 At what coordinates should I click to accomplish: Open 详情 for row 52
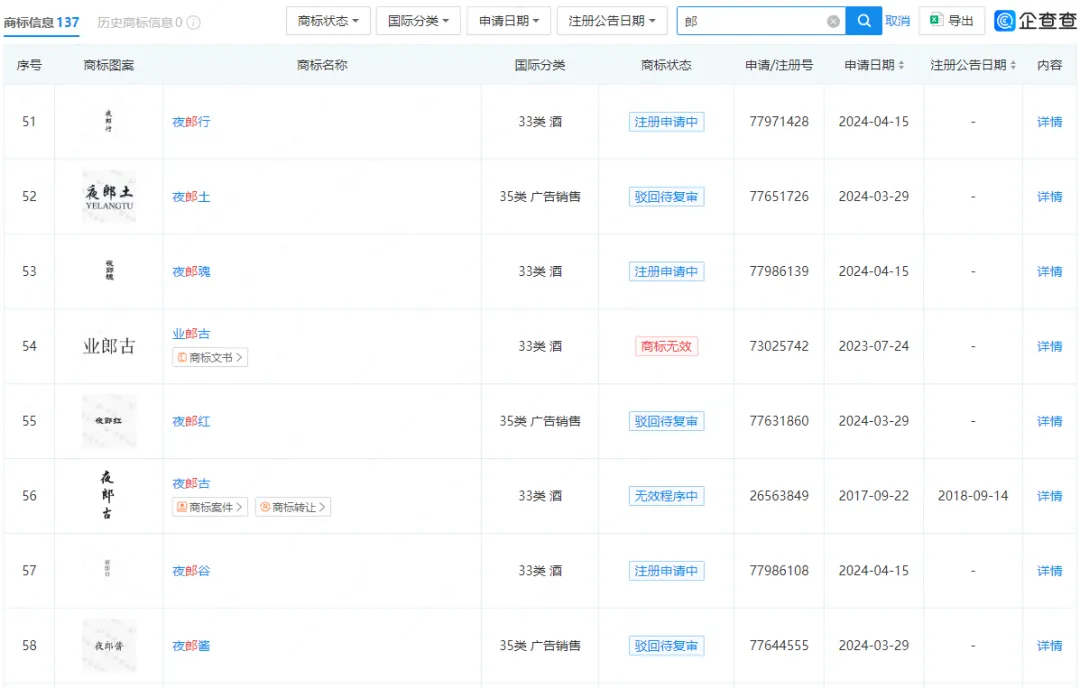(1049, 197)
